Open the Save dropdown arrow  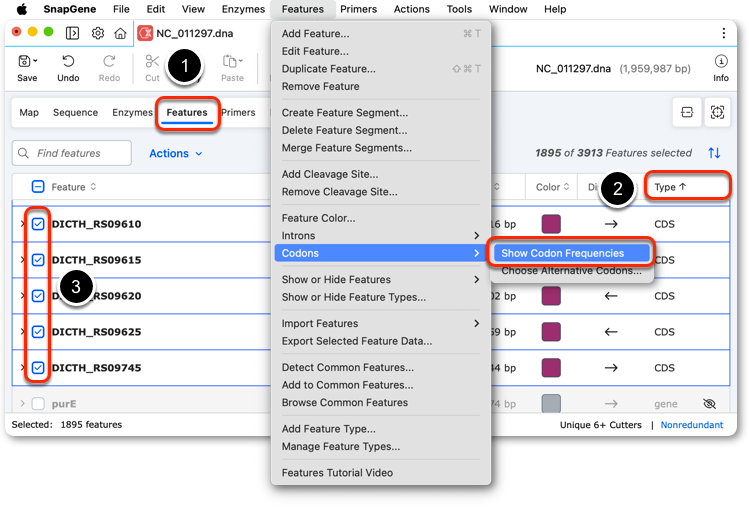[x=35, y=61]
